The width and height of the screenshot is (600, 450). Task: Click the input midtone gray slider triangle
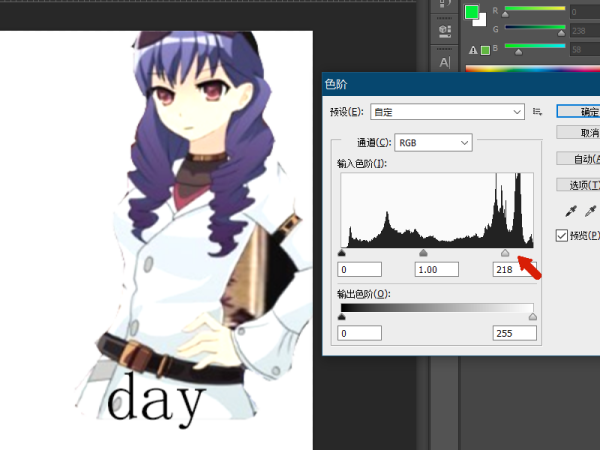coord(423,253)
